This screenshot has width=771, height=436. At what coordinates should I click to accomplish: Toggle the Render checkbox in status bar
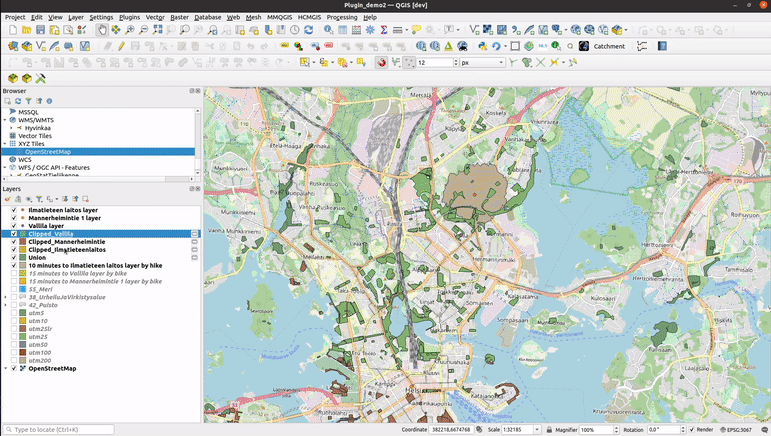692,430
